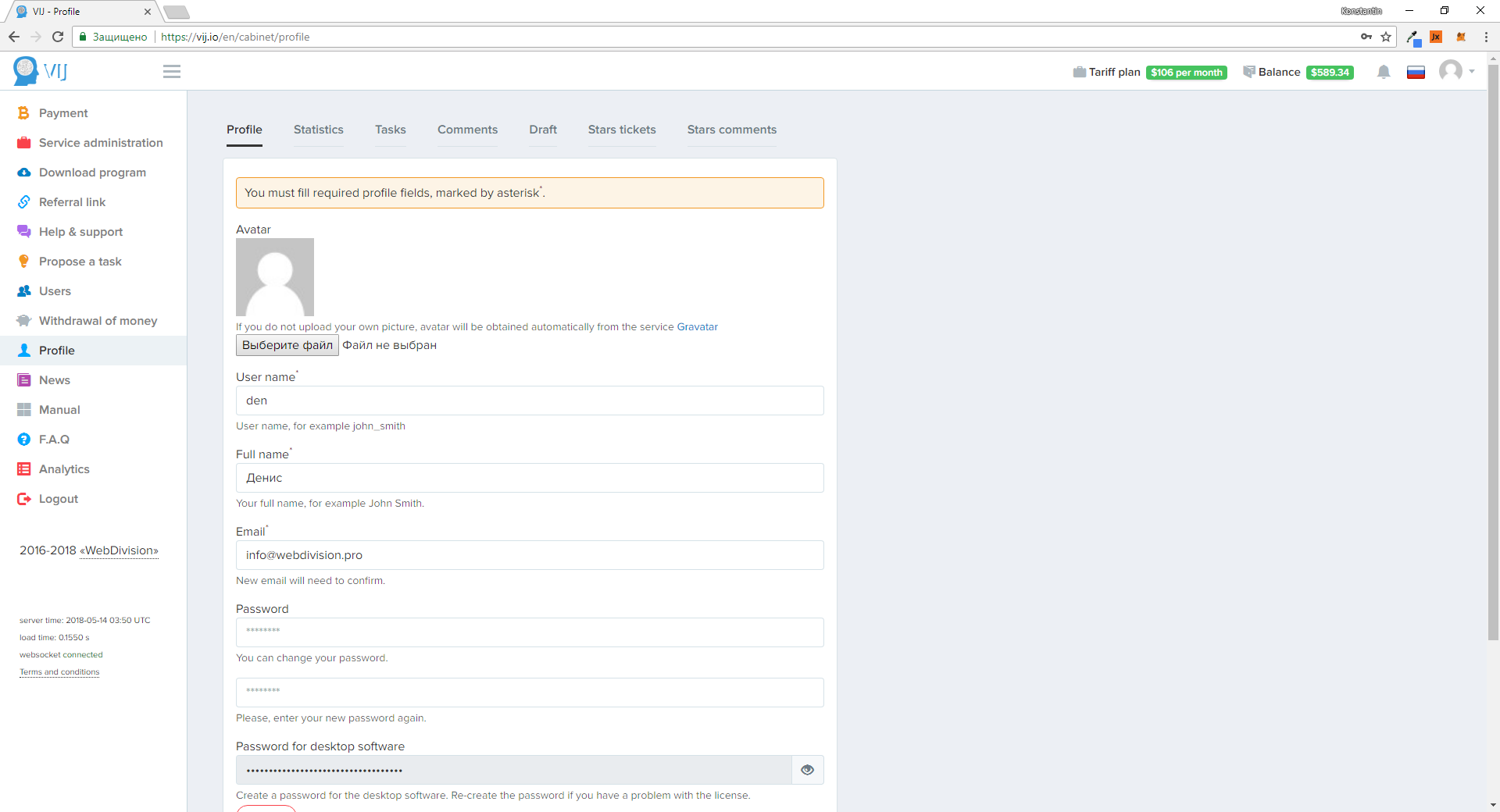Click the hamburger menu icon
This screenshot has width=1500, height=812.
[172, 72]
